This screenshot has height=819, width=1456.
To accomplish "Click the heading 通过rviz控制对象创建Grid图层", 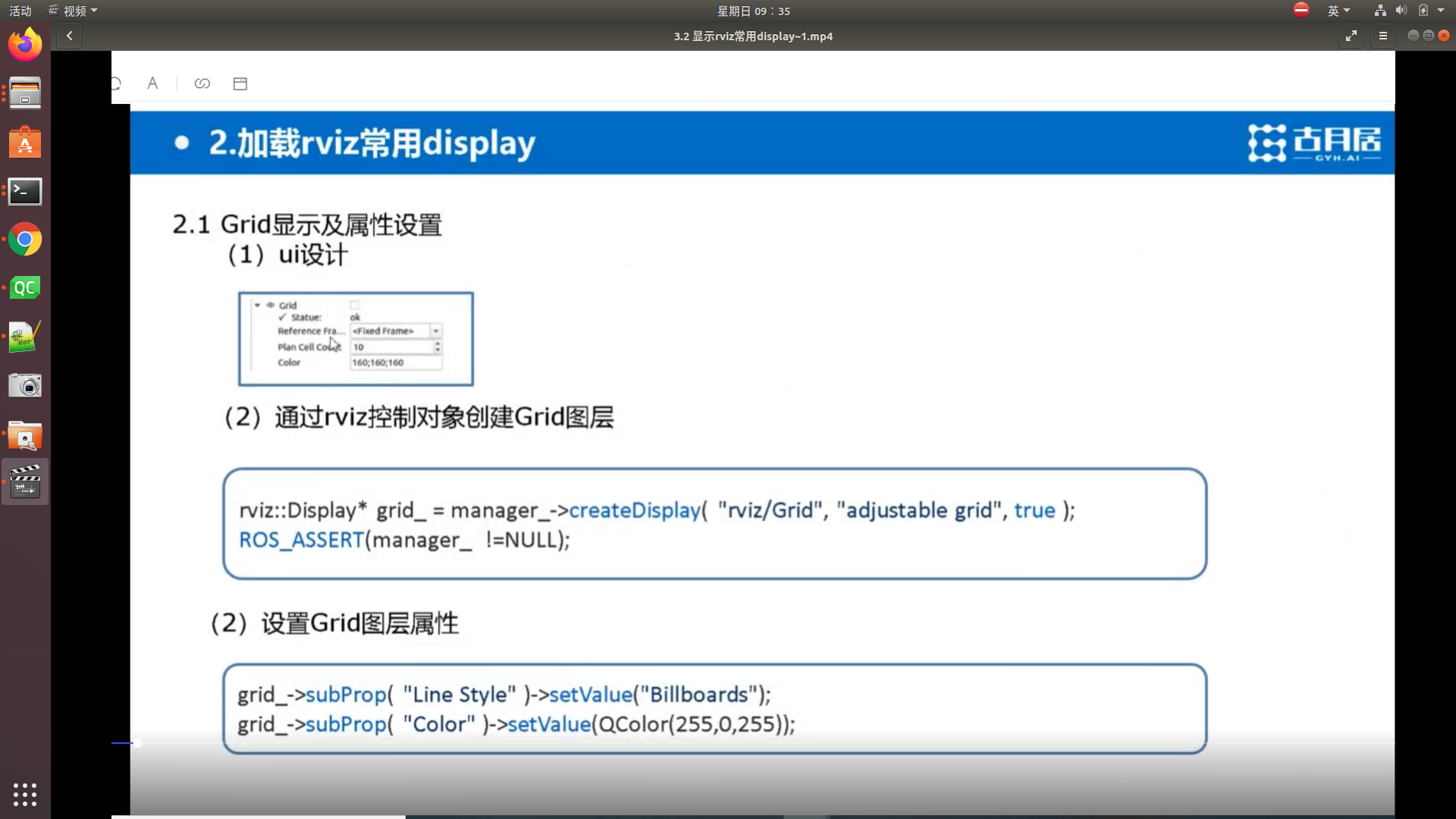I will [444, 417].
